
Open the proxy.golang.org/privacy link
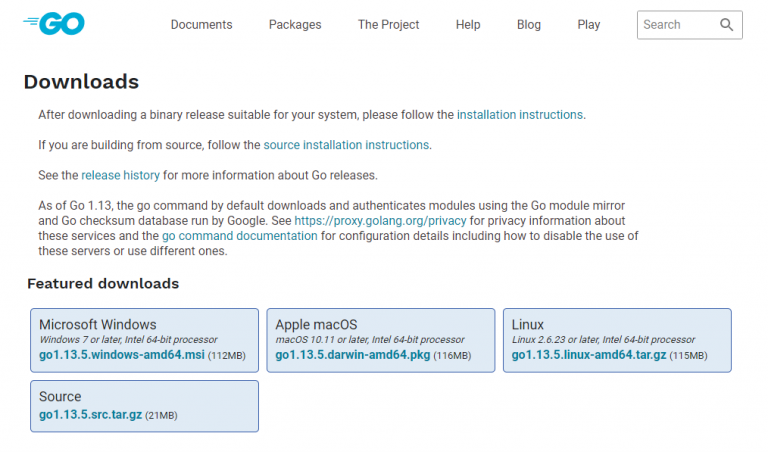380,221
